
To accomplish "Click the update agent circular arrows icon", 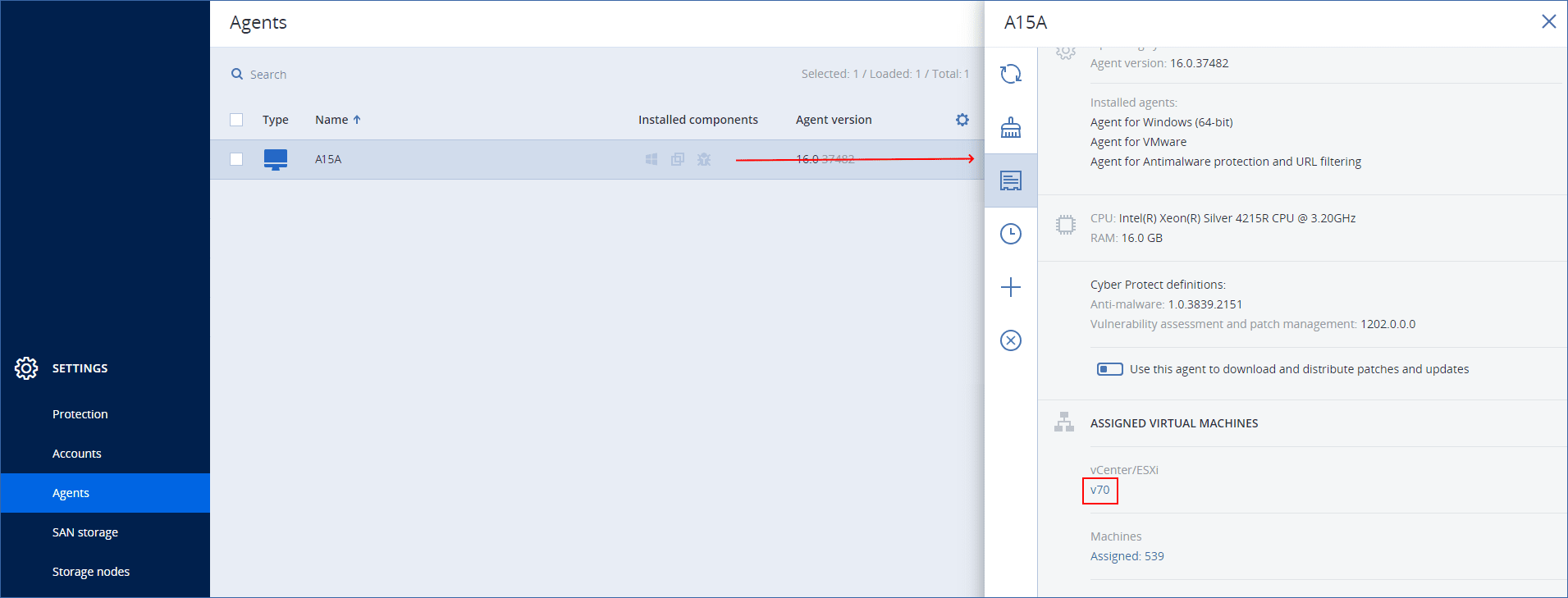I will coord(1010,74).
